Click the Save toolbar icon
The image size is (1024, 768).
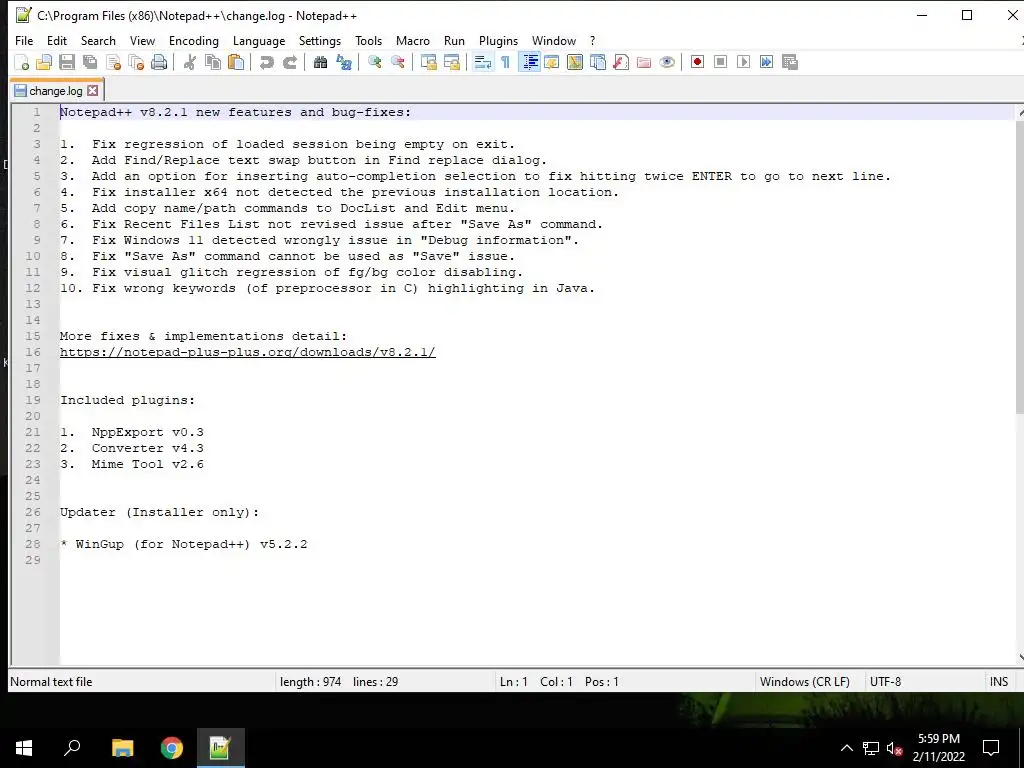coord(67,63)
